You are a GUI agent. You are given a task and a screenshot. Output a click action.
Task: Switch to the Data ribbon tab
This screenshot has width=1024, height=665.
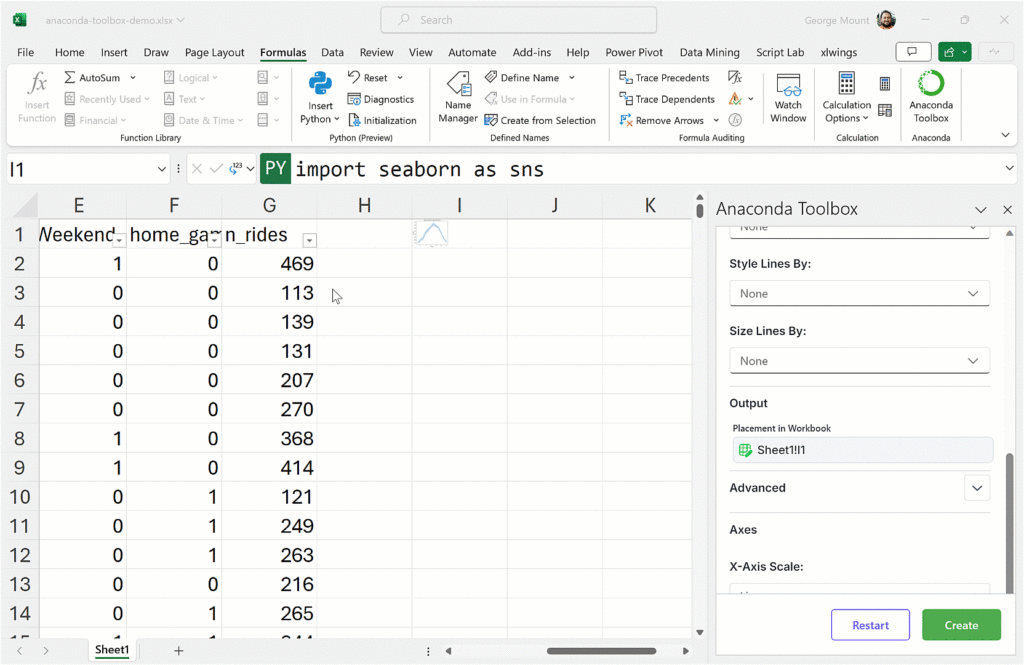tap(332, 52)
